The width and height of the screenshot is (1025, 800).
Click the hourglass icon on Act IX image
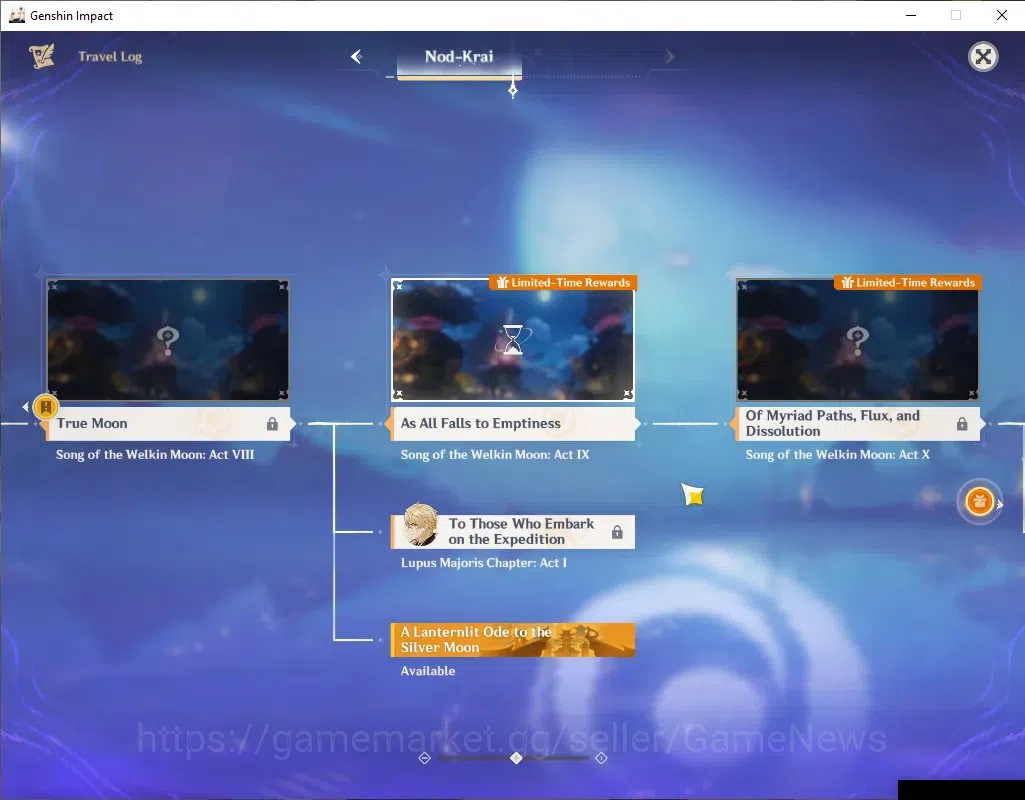click(513, 340)
